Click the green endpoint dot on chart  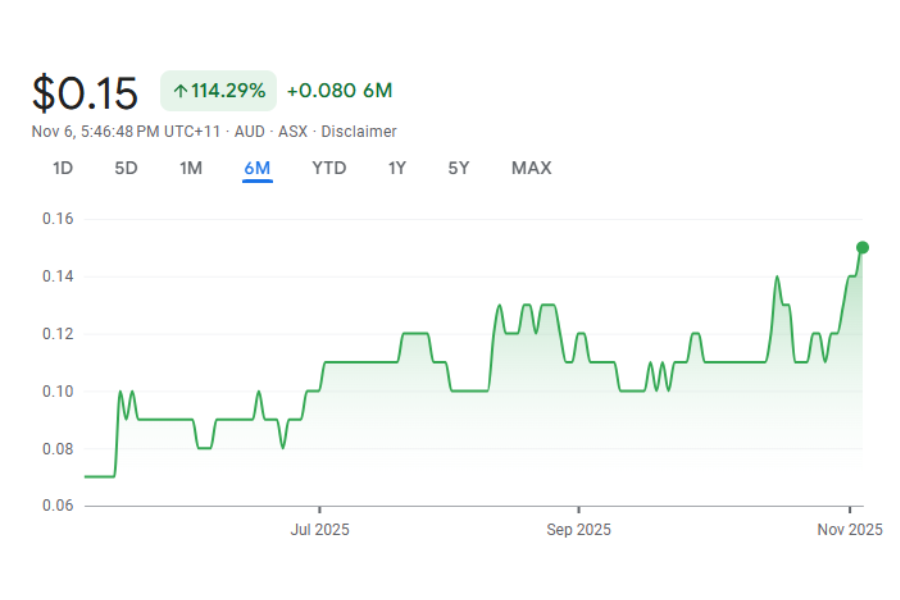point(862,247)
